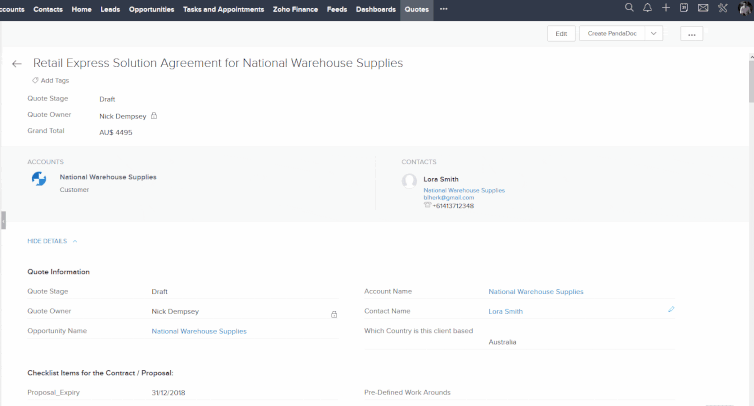
Task: Open the search icon in top bar
Action: pyautogui.click(x=629, y=8)
